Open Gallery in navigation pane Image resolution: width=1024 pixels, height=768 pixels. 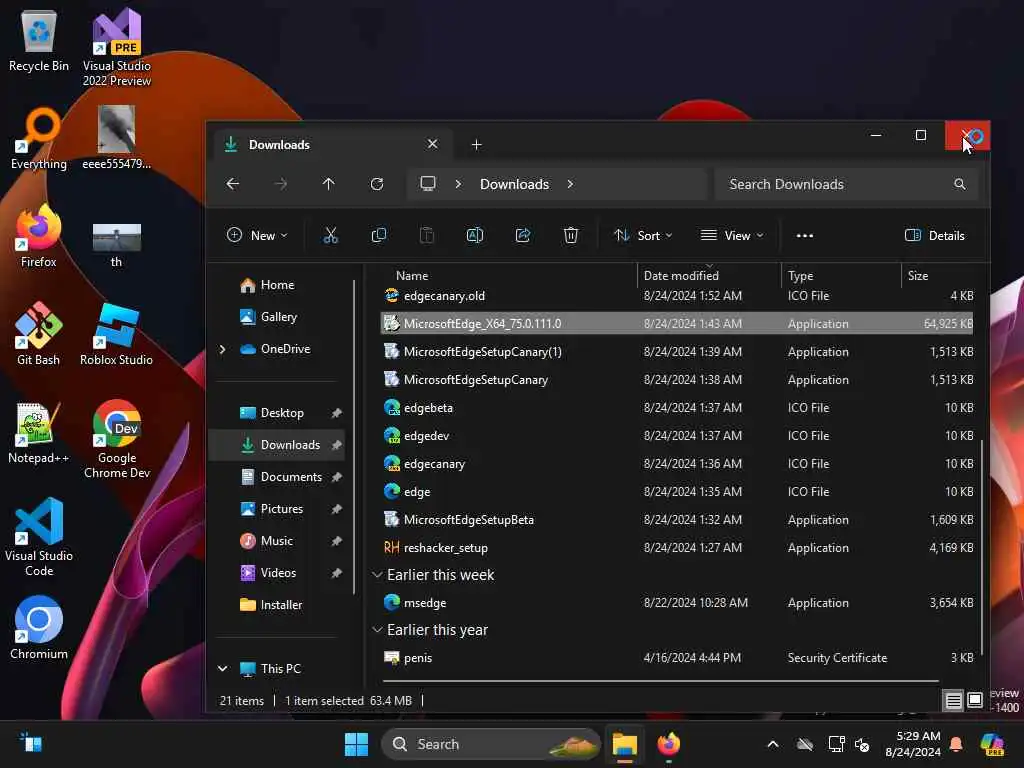278,317
